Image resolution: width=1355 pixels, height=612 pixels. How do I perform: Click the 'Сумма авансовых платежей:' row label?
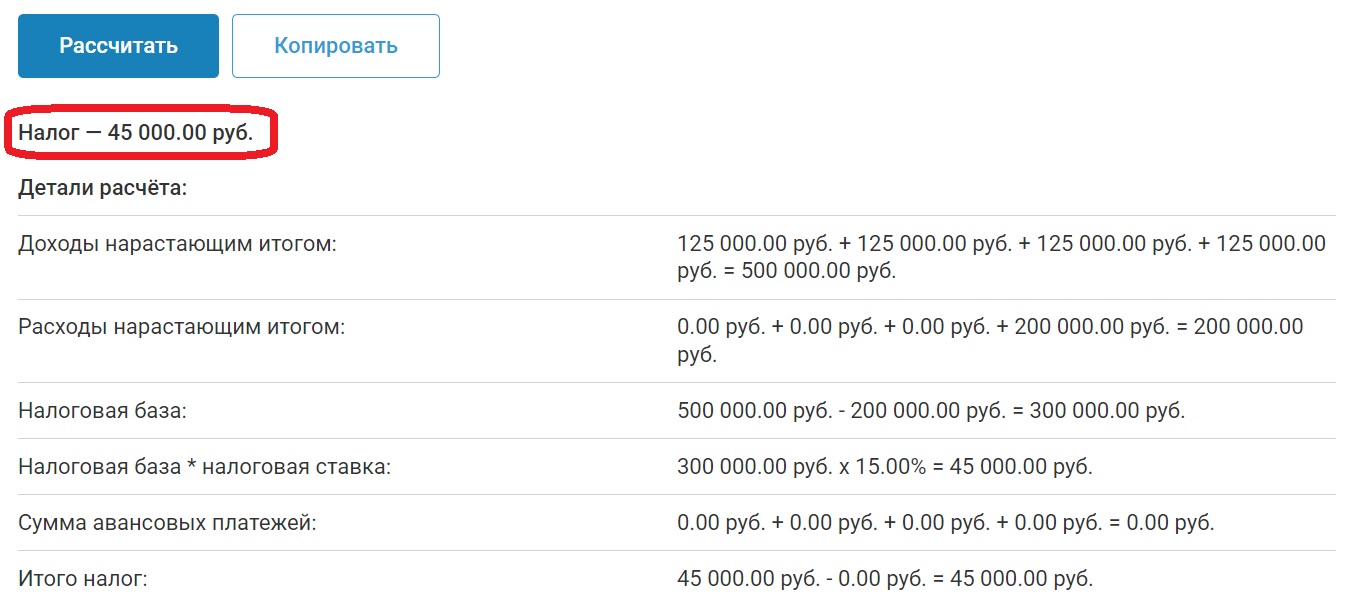[167, 522]
